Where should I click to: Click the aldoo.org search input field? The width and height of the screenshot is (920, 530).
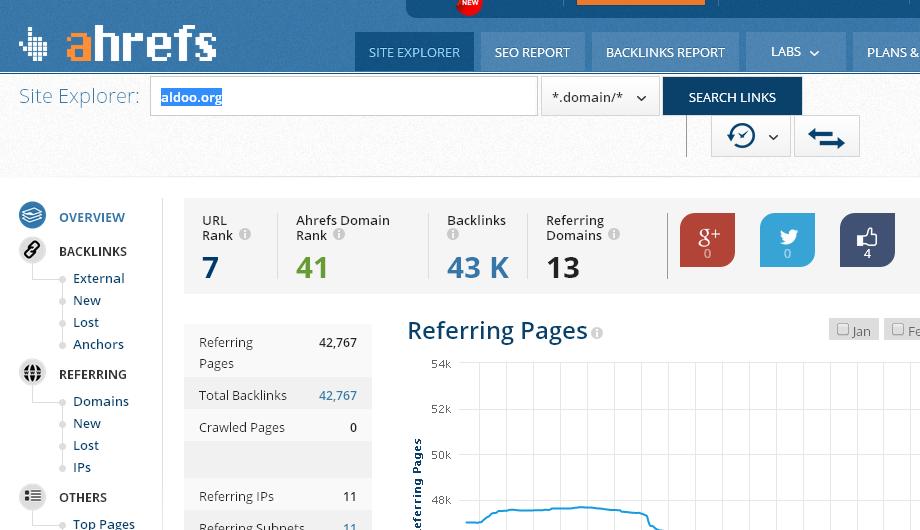tap(344, 97)
